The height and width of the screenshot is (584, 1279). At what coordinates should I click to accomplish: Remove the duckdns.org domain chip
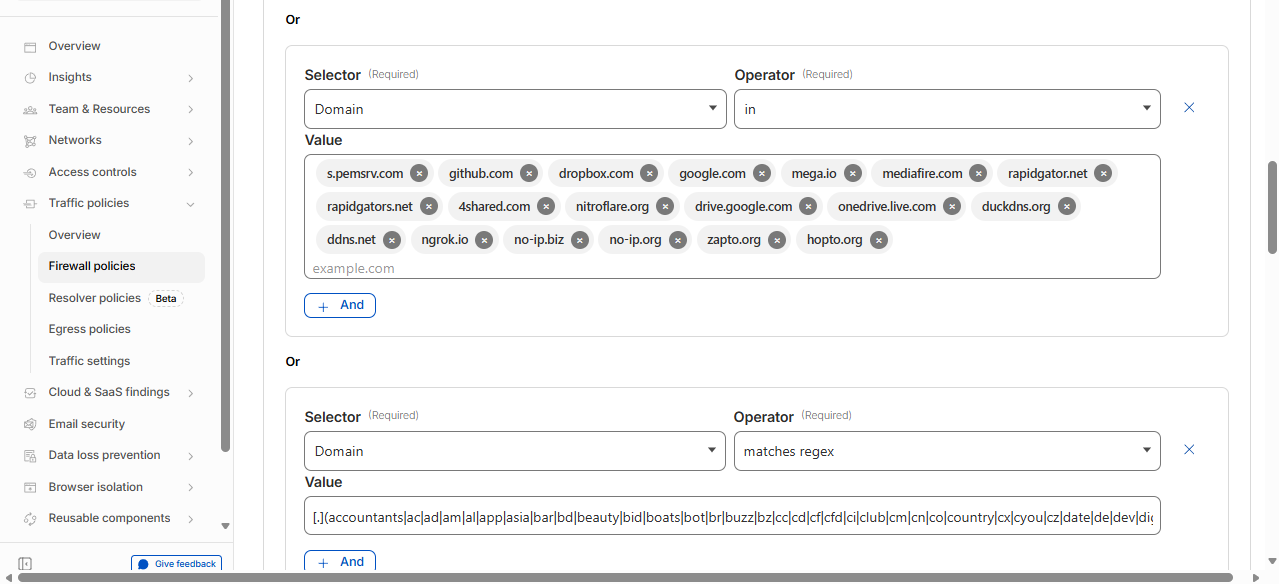pos(1066,207)
